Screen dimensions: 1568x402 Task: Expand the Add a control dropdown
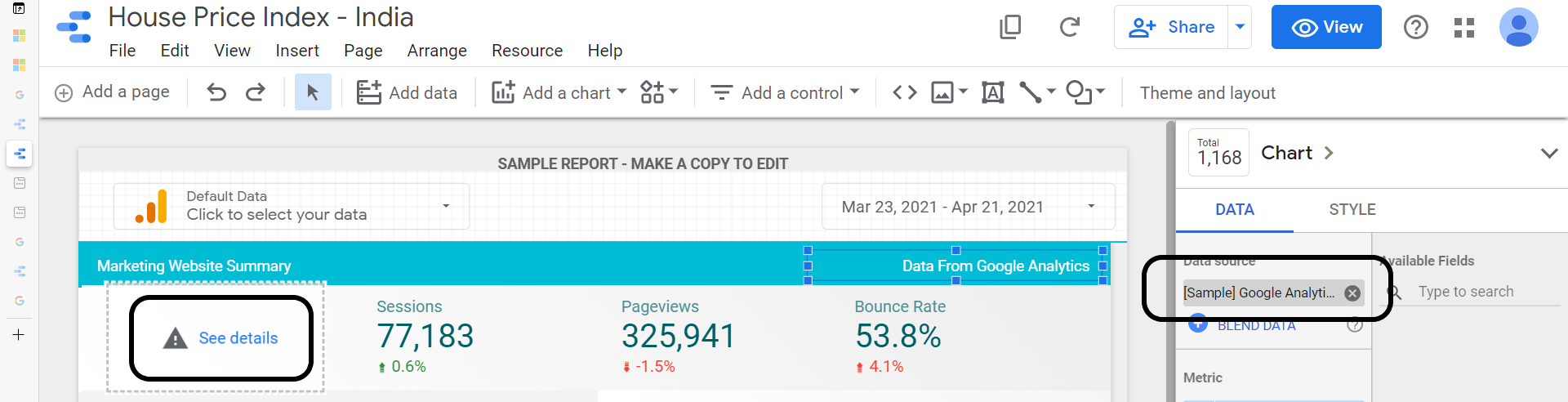(x=854, y=92)
